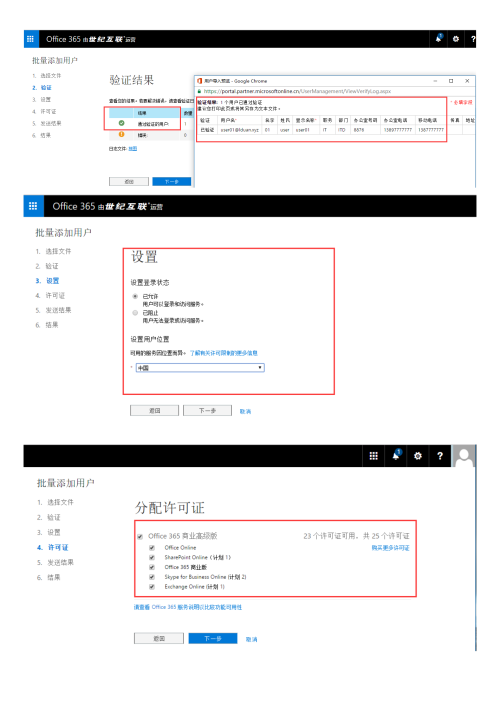This screenshot has width=500, height=707.
Task: Open user avatar on assign licenses page
Action: (x=464, y=456)
